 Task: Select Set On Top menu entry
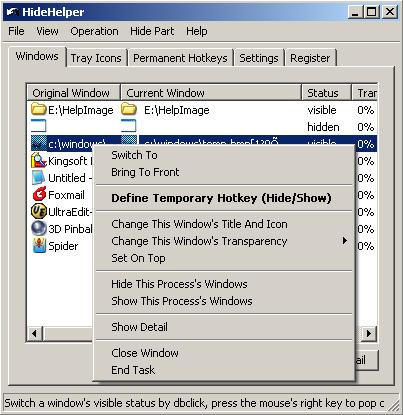click(138, 258)
